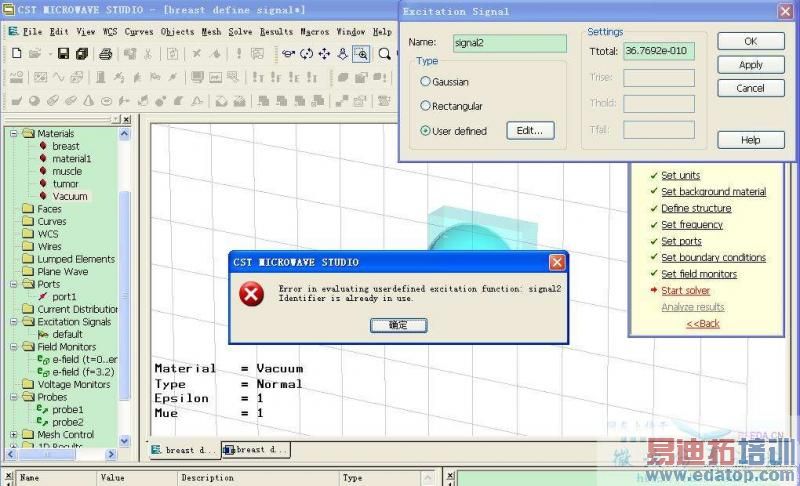Click the signal Name input field

point(510,43)
